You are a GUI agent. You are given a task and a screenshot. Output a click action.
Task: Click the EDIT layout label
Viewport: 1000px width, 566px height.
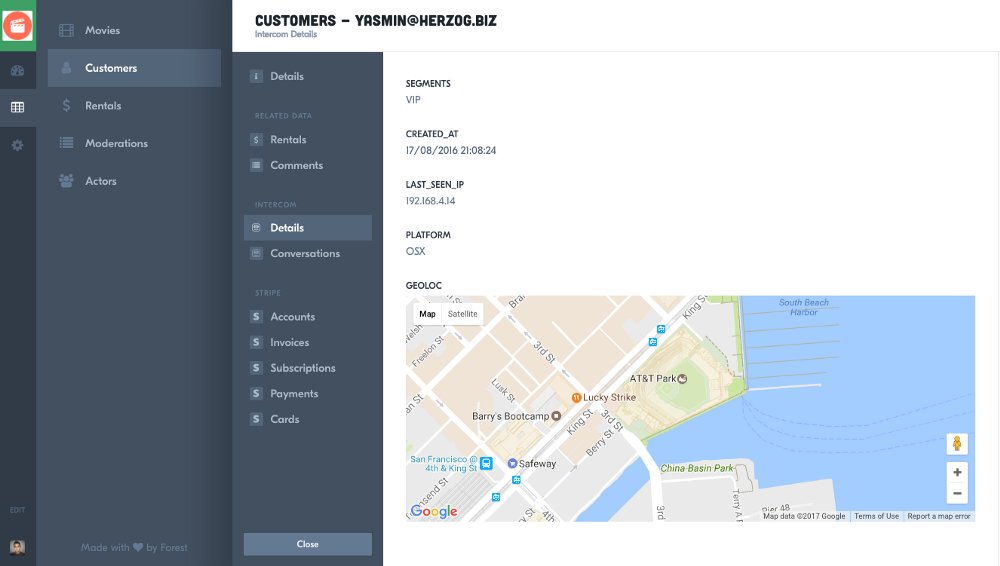click(17, 510)
